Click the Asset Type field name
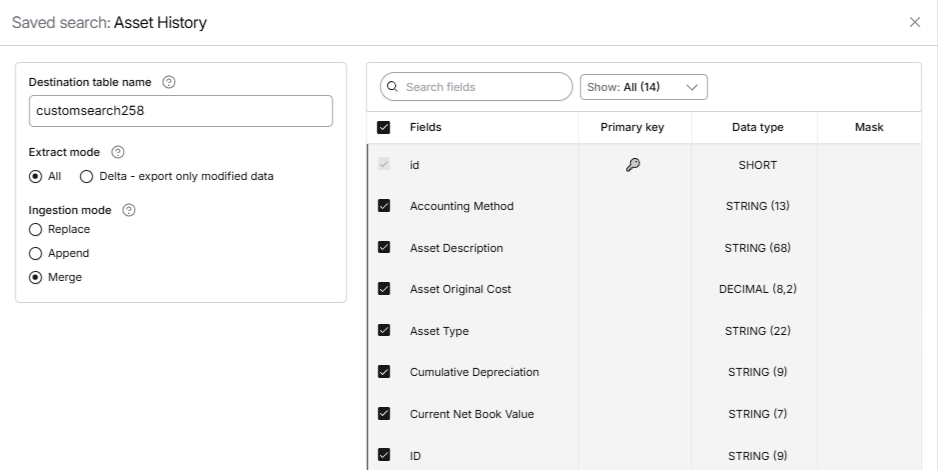 pyautogui.click(x=439, y=331)
